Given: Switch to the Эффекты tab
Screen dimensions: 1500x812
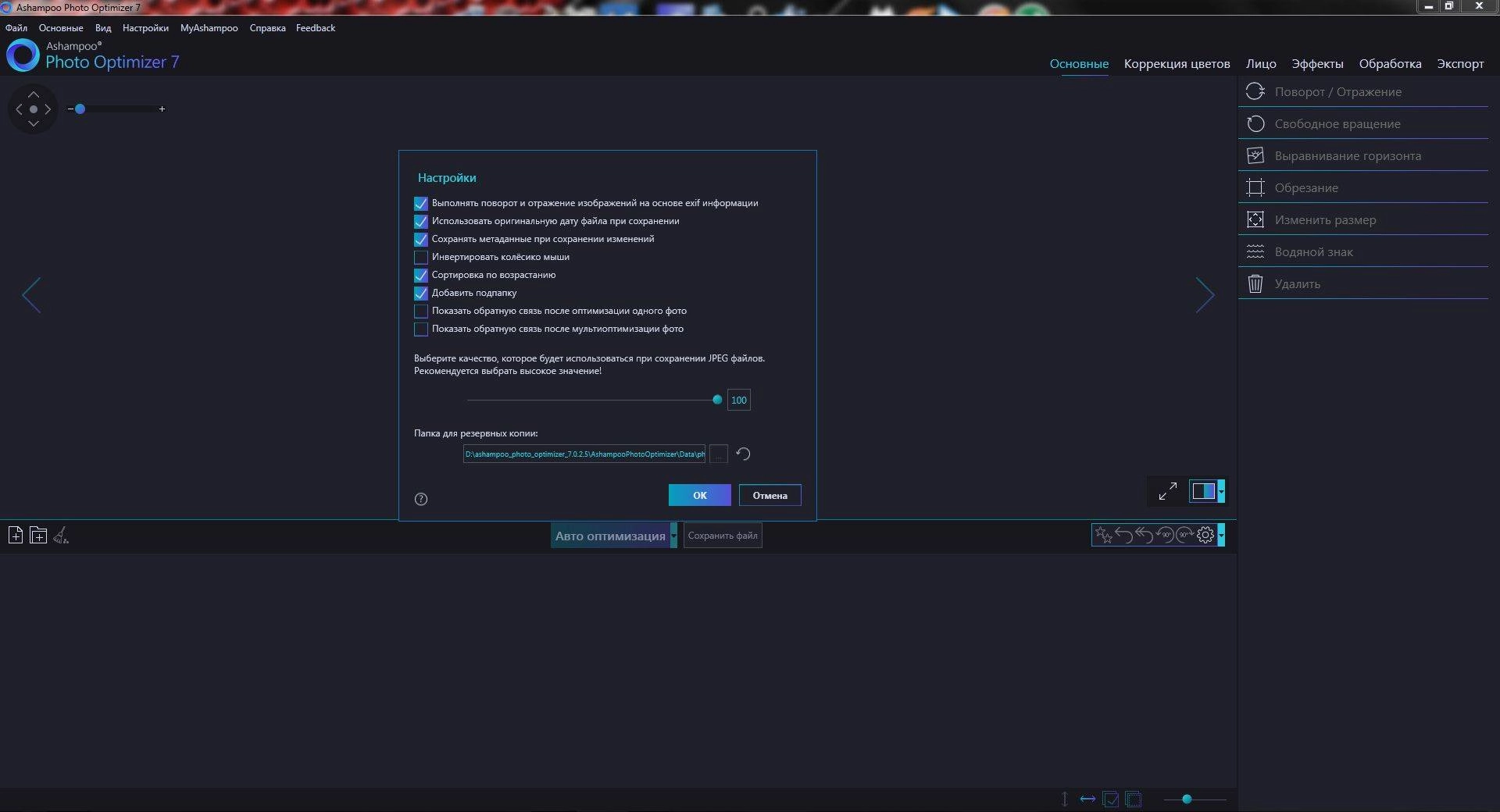Looking at the screenshot, I should click(x=1317, y=63).
